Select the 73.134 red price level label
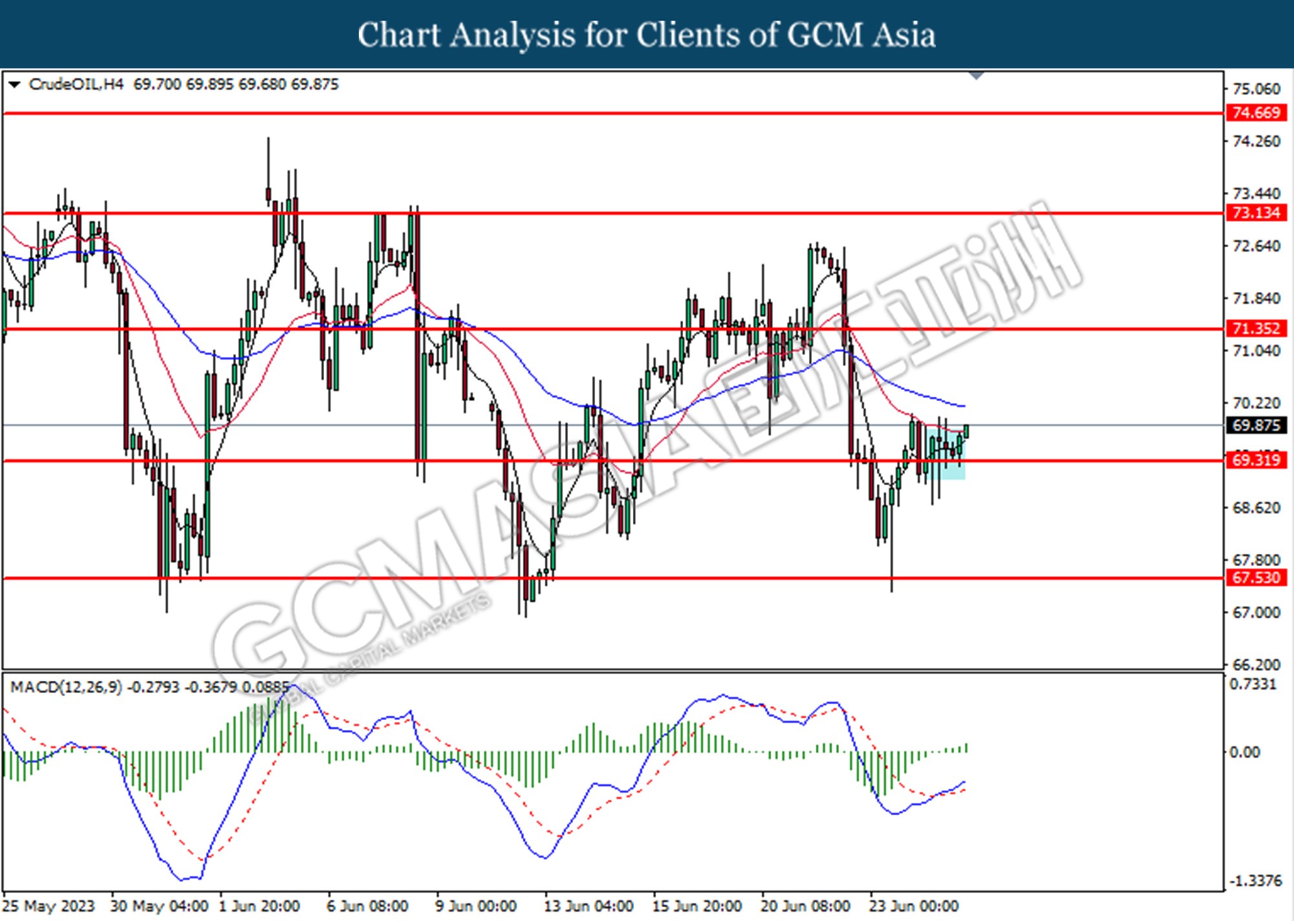Image resolution: width=1294 pixels, height=924 pixels. 1256,213
